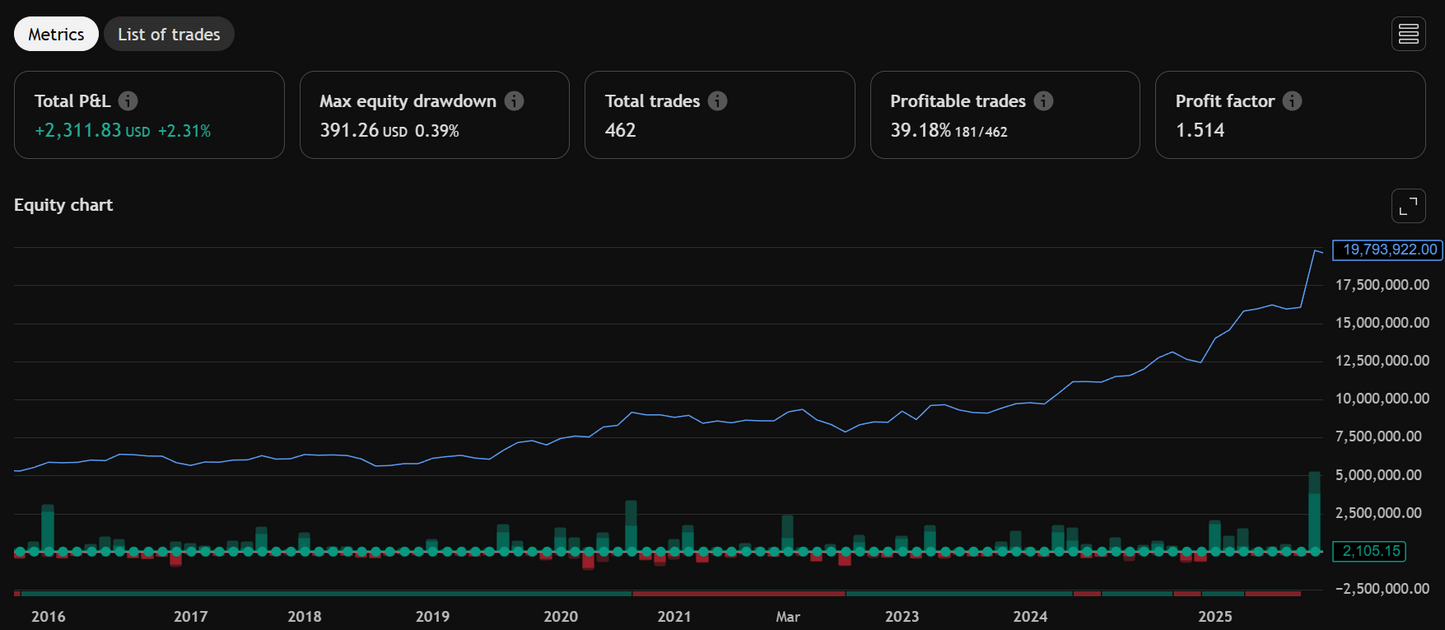Image resolution: width=1445 pixels, height=630 pixels.
Task: Click the 2016 label on time axis
Action: (x=48, y=617)
